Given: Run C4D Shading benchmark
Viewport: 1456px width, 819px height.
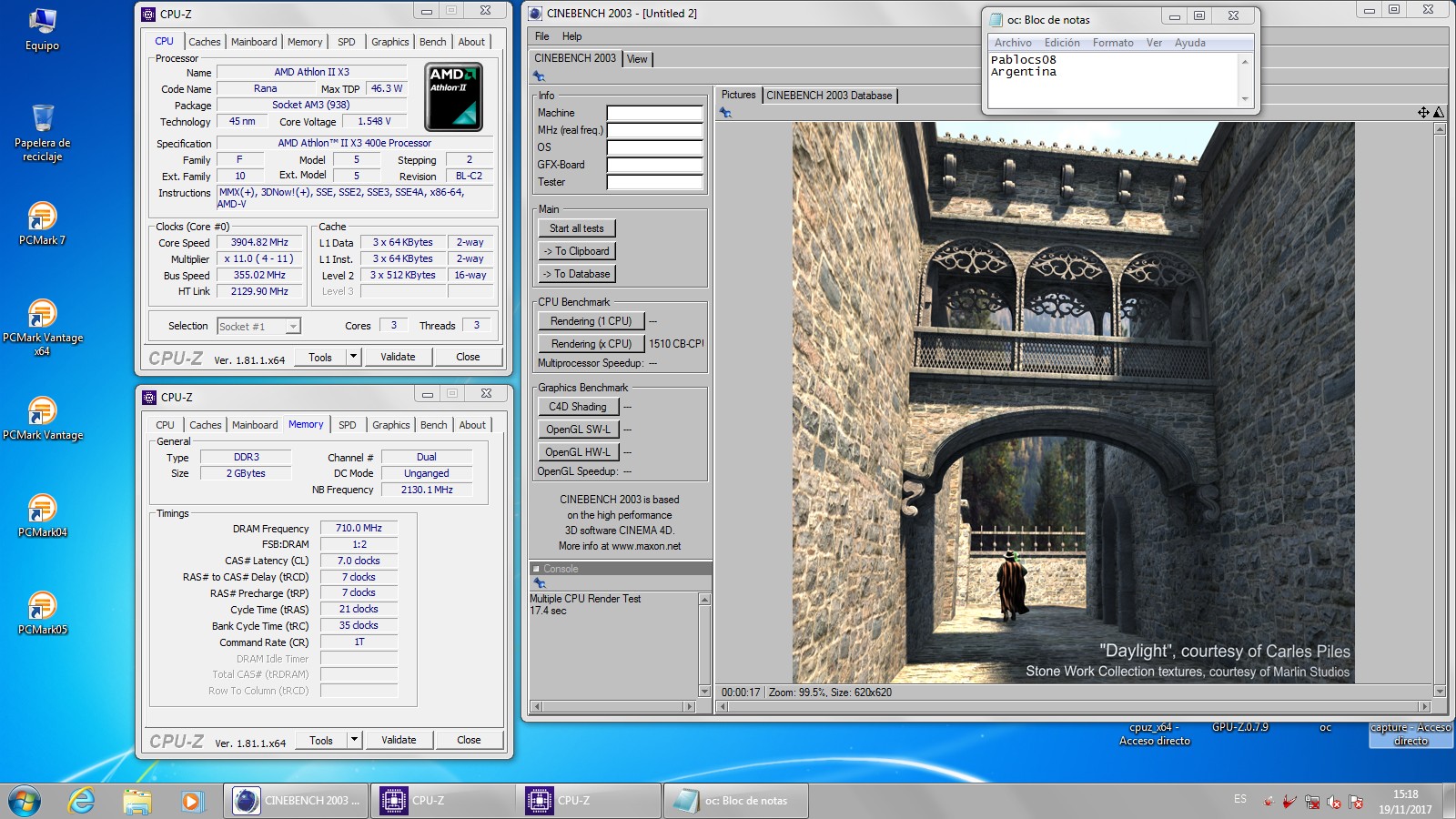Looking at the screenshot, I should click(x=578, y=407).
